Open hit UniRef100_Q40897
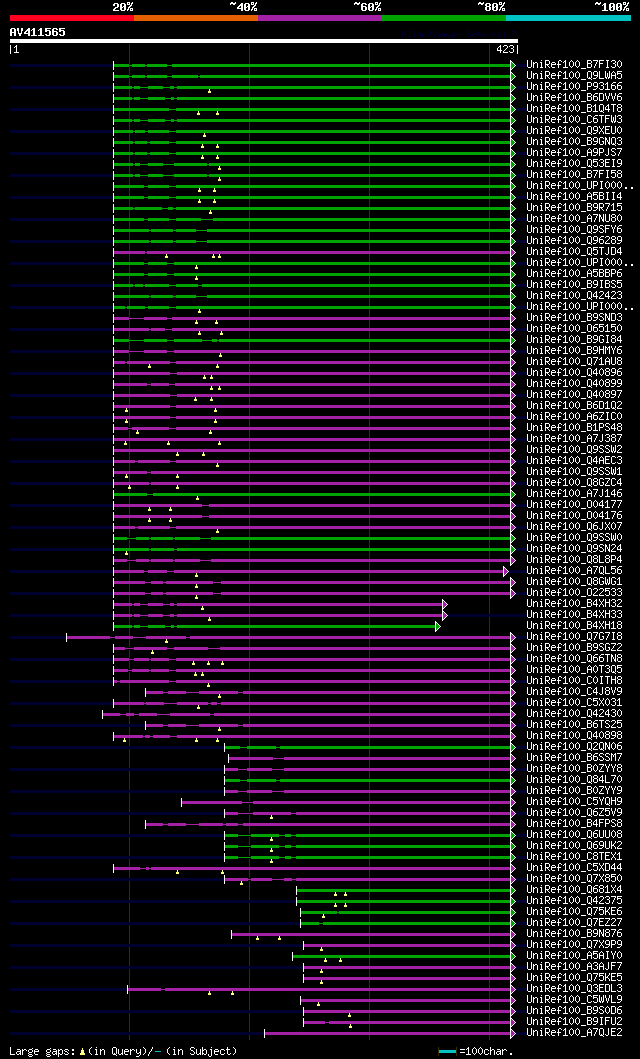 (x=575, y=395)
